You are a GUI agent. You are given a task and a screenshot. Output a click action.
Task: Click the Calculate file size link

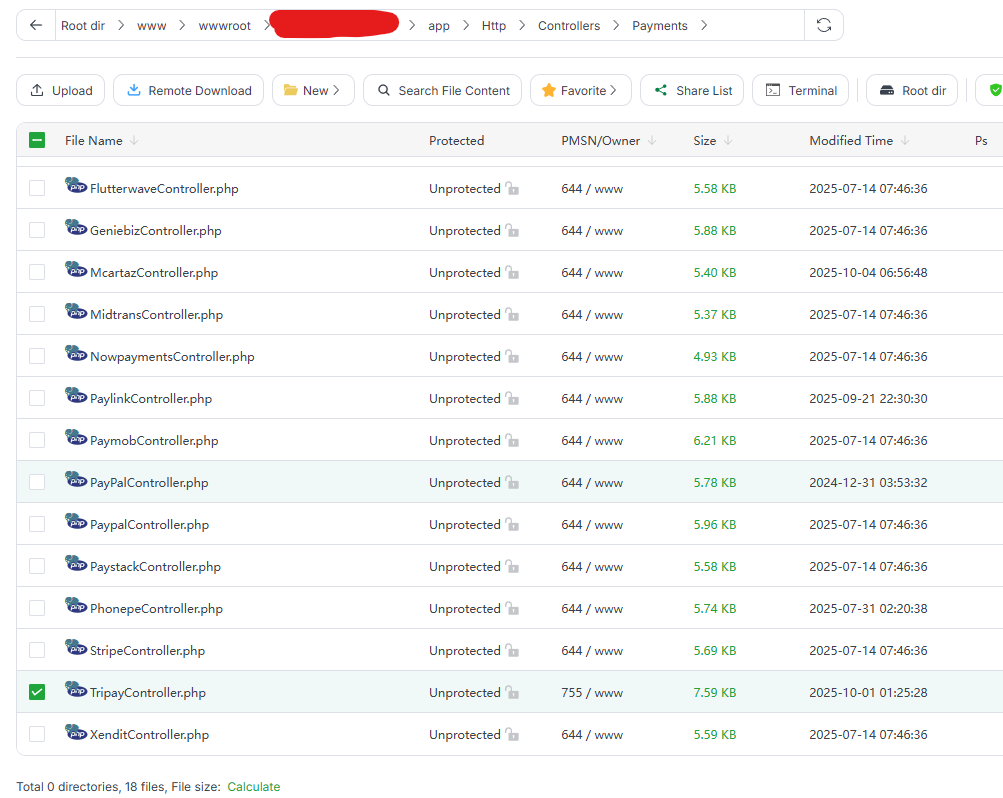click(253, 787)
